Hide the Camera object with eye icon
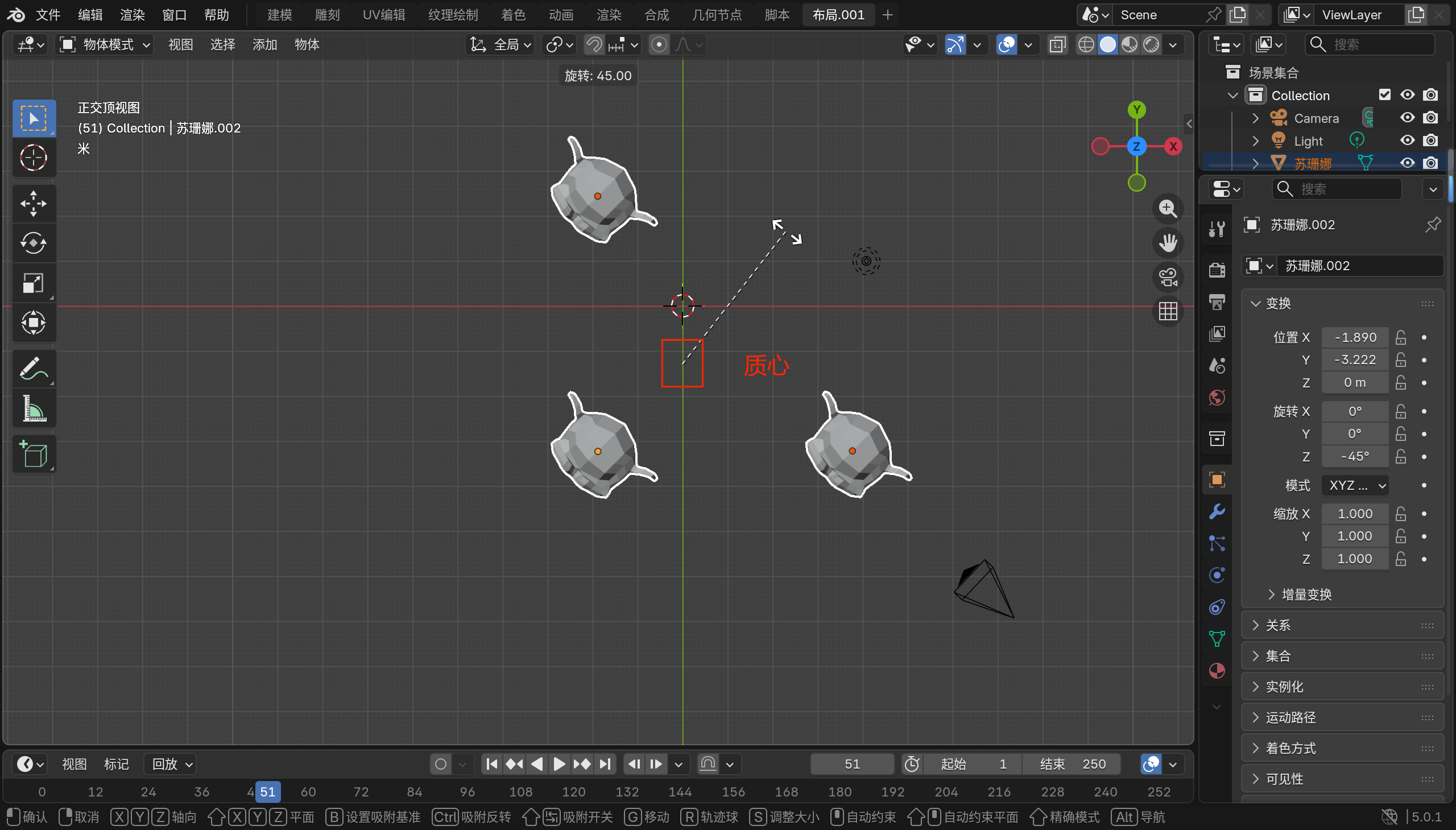Screen dimensions: 1456x830 coord(1407,118)
